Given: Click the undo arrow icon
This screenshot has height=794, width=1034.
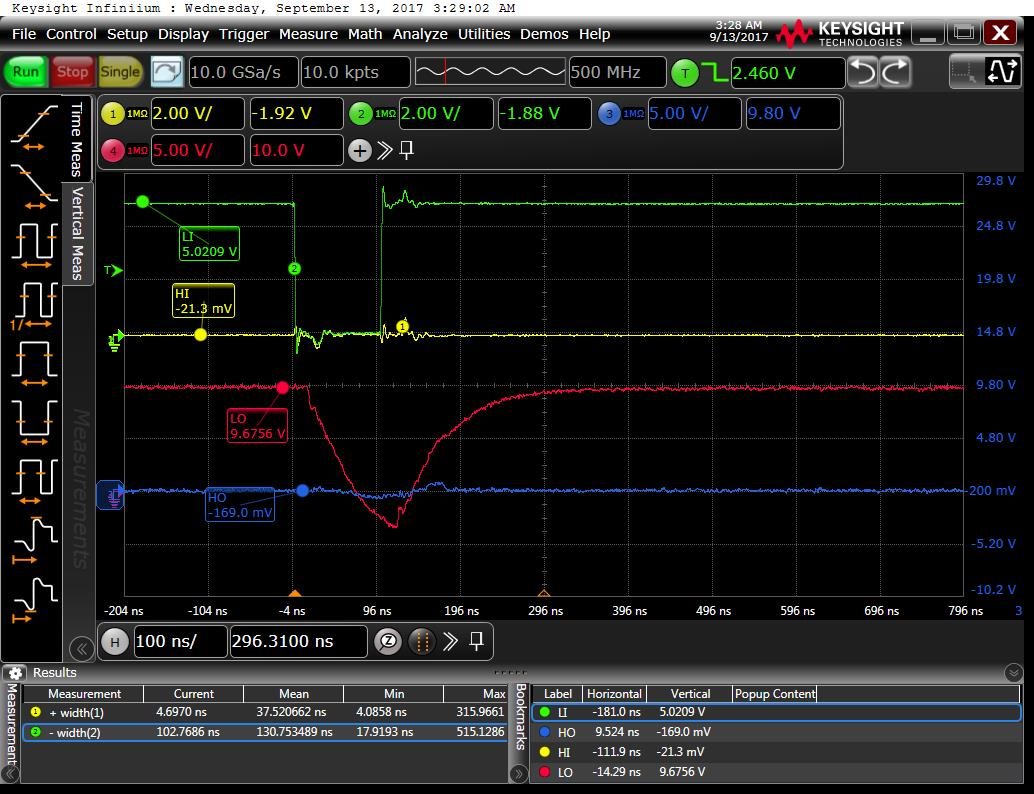Looking at the screenshot, I should coord(863,72).
